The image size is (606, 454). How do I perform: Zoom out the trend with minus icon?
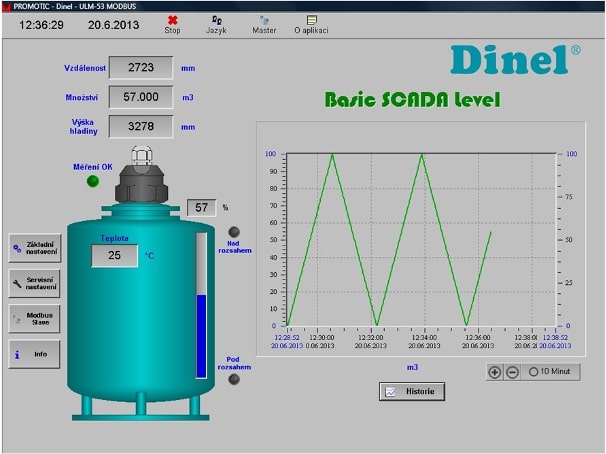pos(512,372)
